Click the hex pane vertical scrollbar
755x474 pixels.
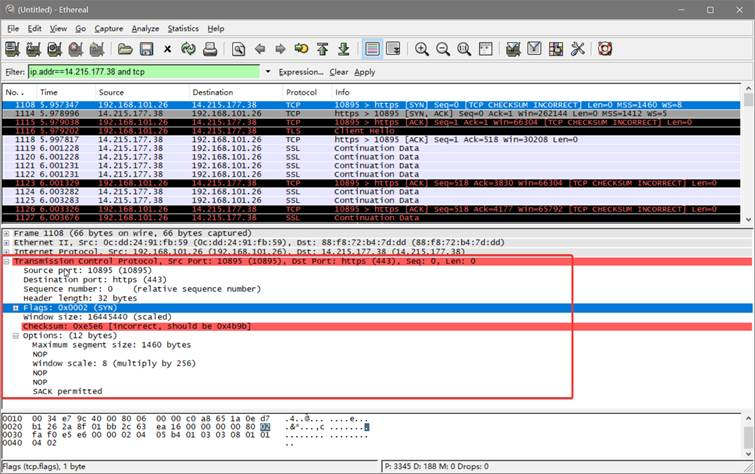point(748,436)
